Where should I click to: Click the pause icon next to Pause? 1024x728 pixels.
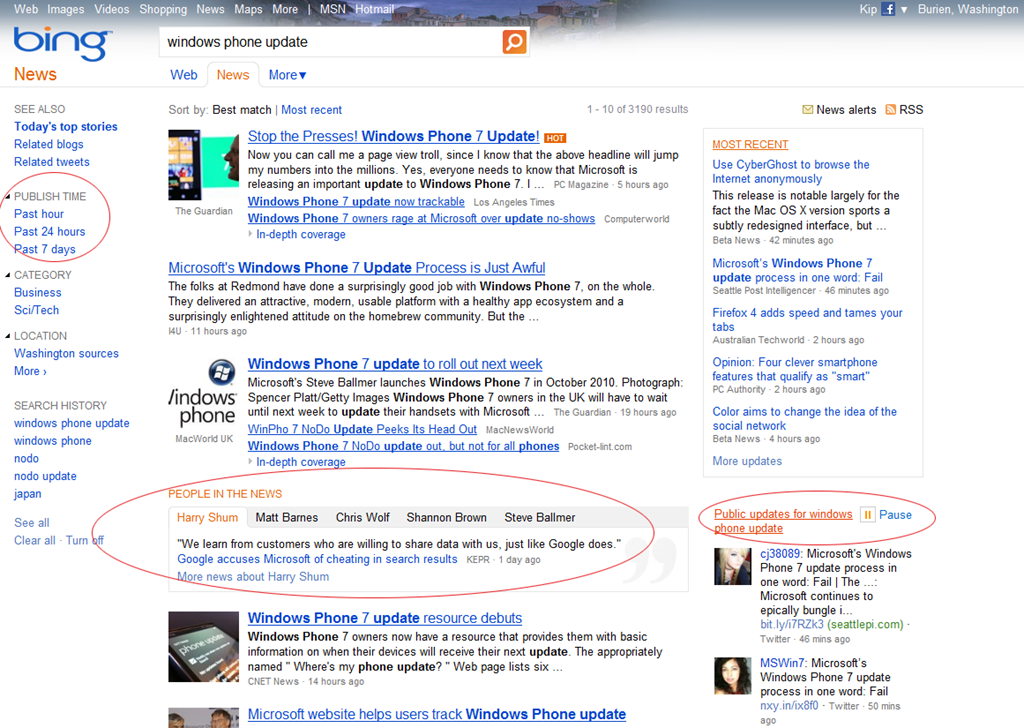(x=867, y=514)
